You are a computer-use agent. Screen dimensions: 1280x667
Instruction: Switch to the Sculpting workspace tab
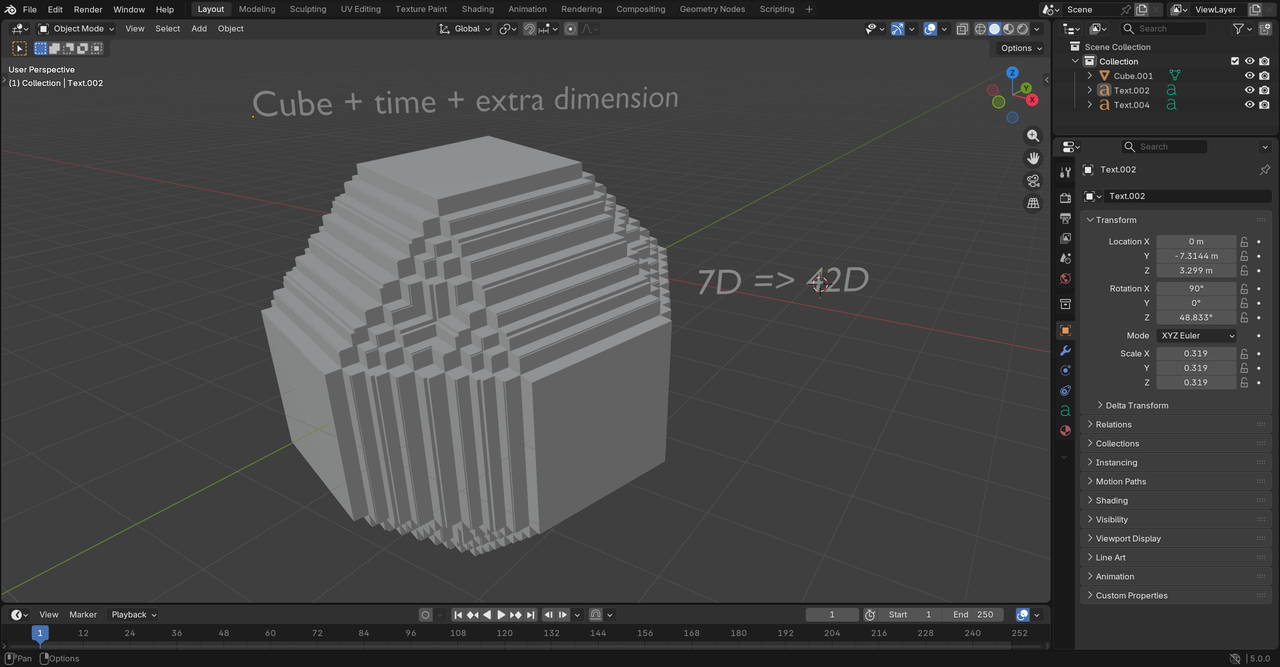[308, 9]
